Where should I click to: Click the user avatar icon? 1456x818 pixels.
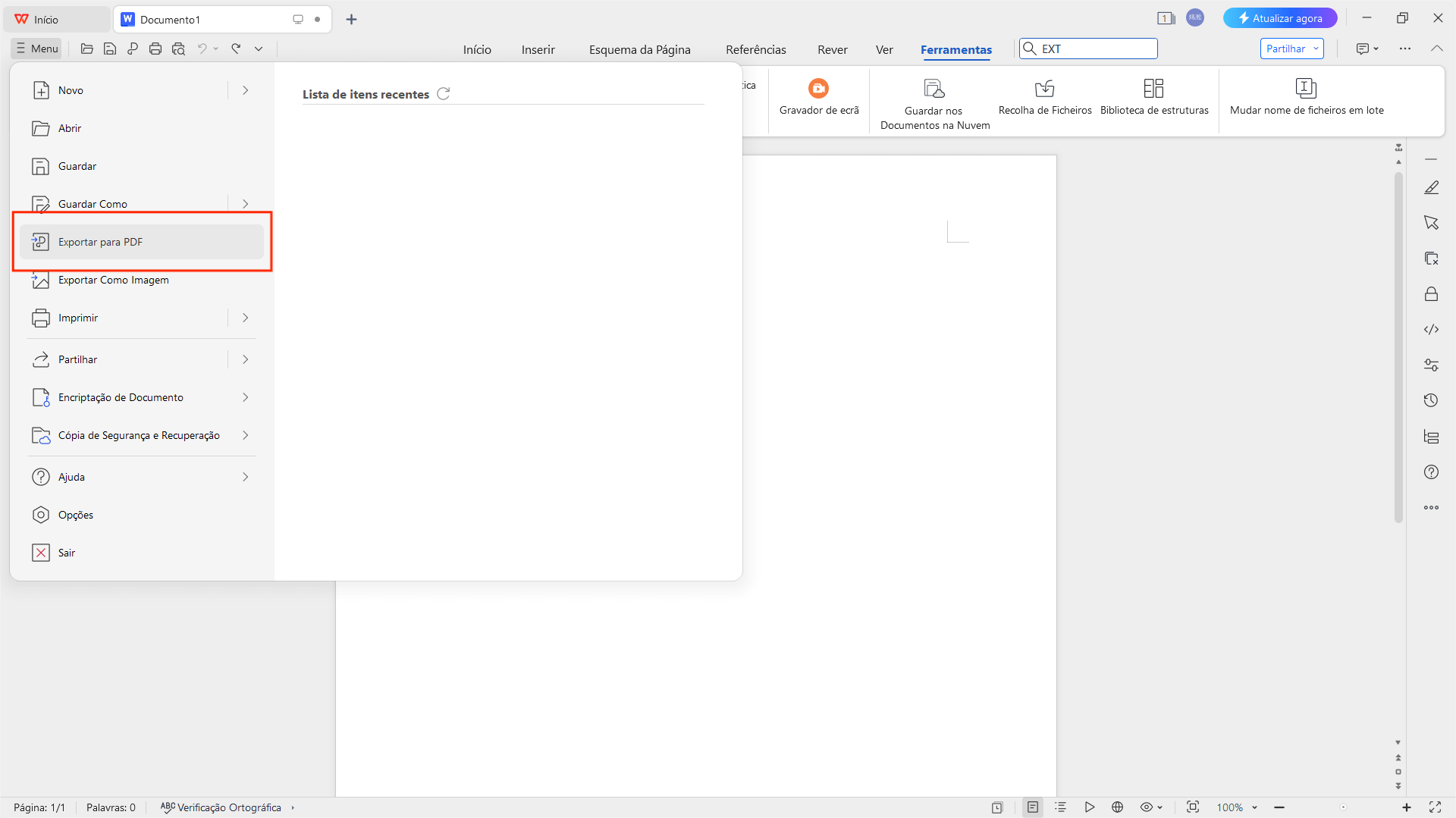click(x=1195, y=17)
